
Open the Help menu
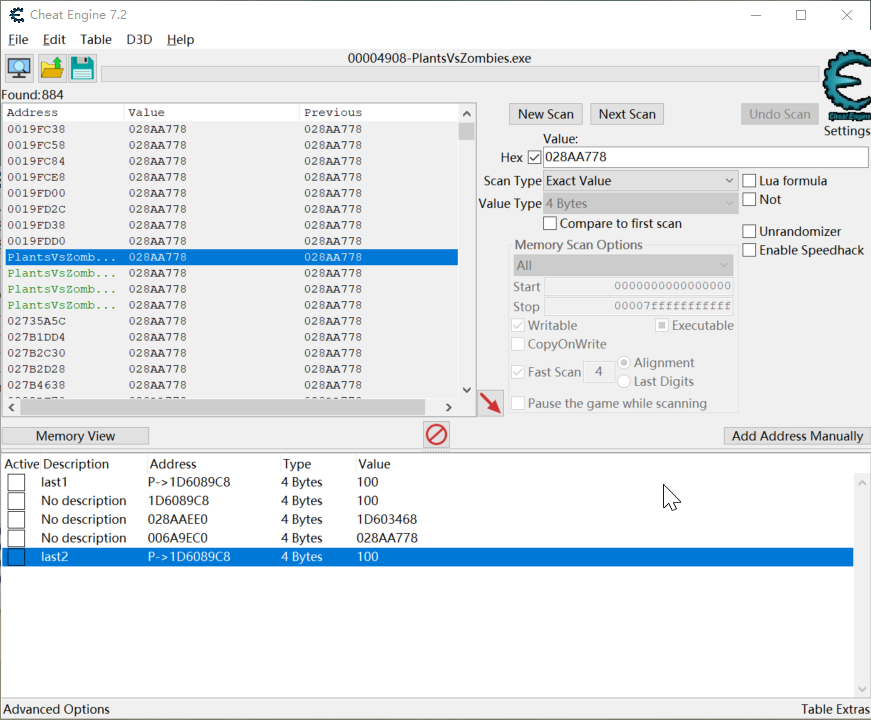(x=181, y=39)
